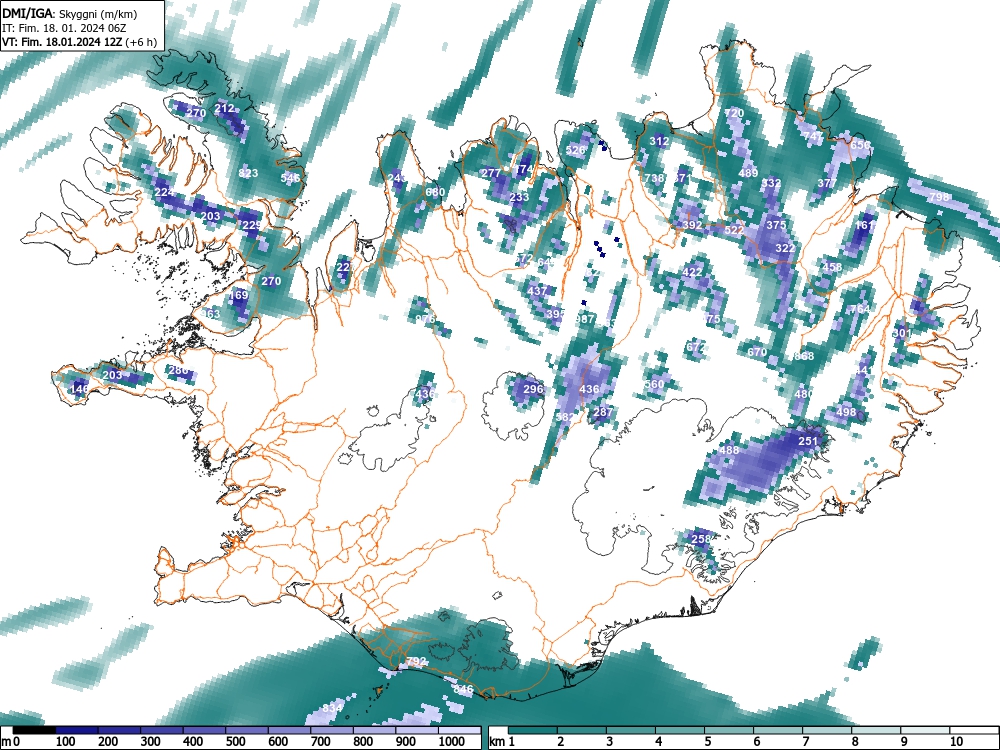Select the 286 visibility label
The width and height of the screenshot is (1000, 750).
179,370
